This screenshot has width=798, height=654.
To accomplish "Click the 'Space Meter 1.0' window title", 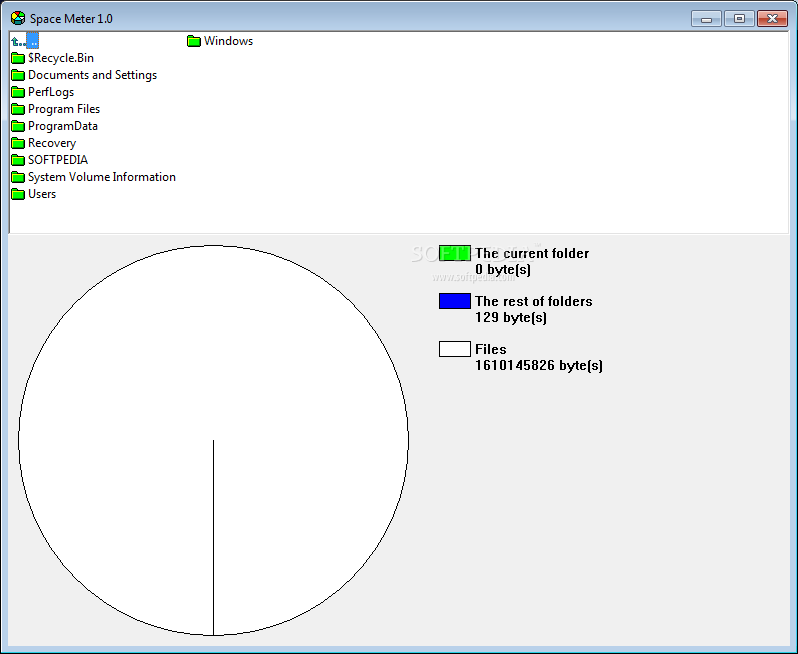I will (x=71, y=19).
